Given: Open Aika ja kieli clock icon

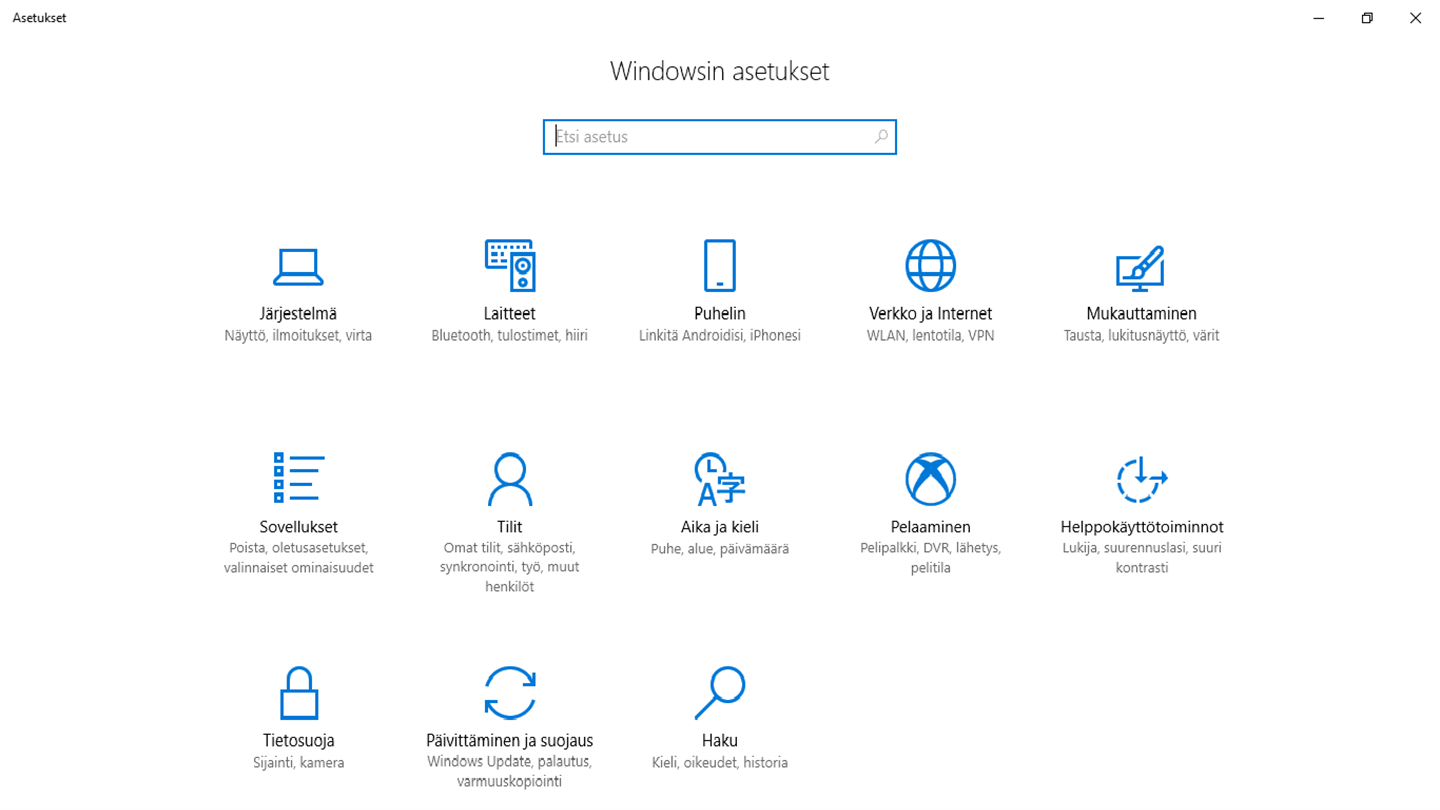Looking at the screenshot, I should (x=720, y=479).
